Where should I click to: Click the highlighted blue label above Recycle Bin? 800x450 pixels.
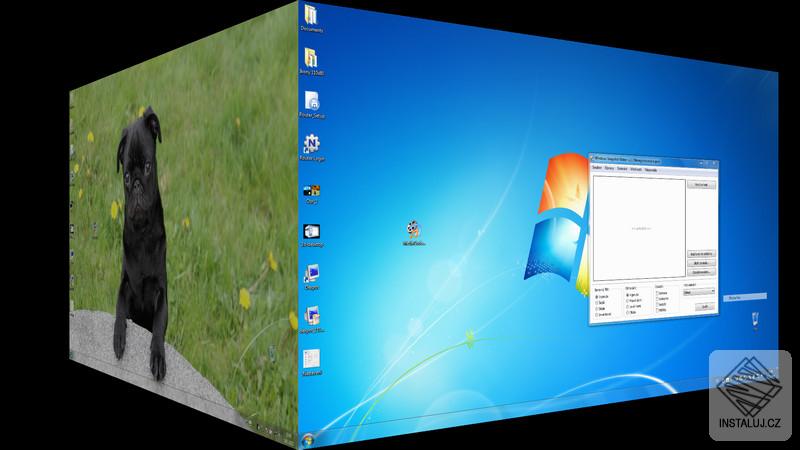pyautogui.click(x=745, y=297)
